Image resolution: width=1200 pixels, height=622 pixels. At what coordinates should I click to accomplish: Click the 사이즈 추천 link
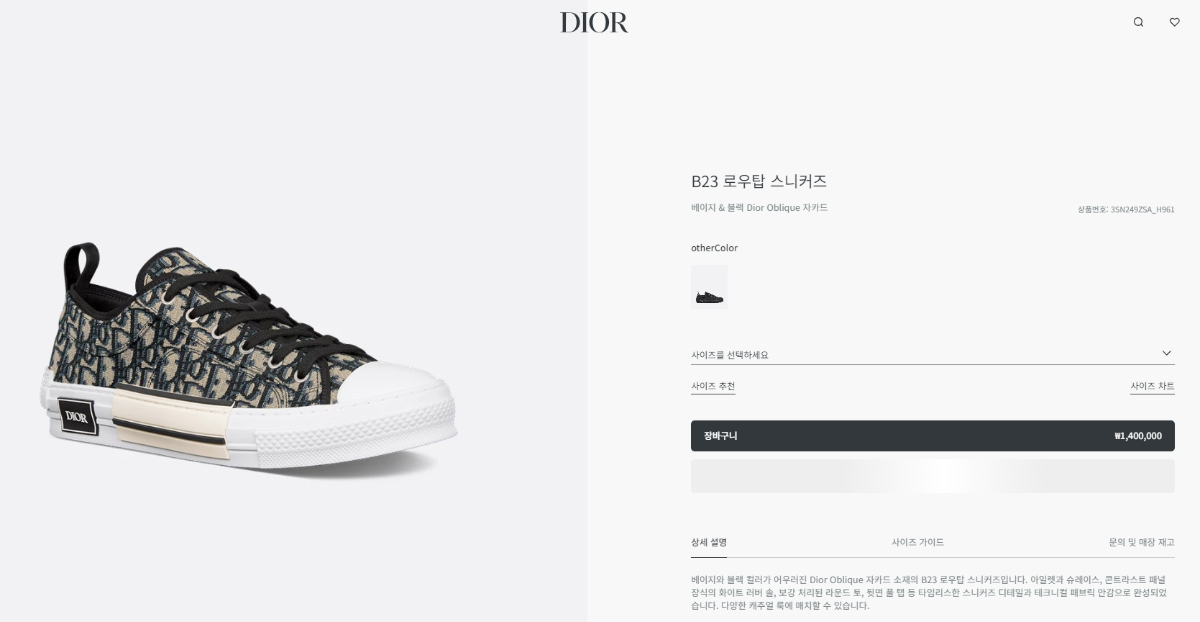(x=713, y=386)
